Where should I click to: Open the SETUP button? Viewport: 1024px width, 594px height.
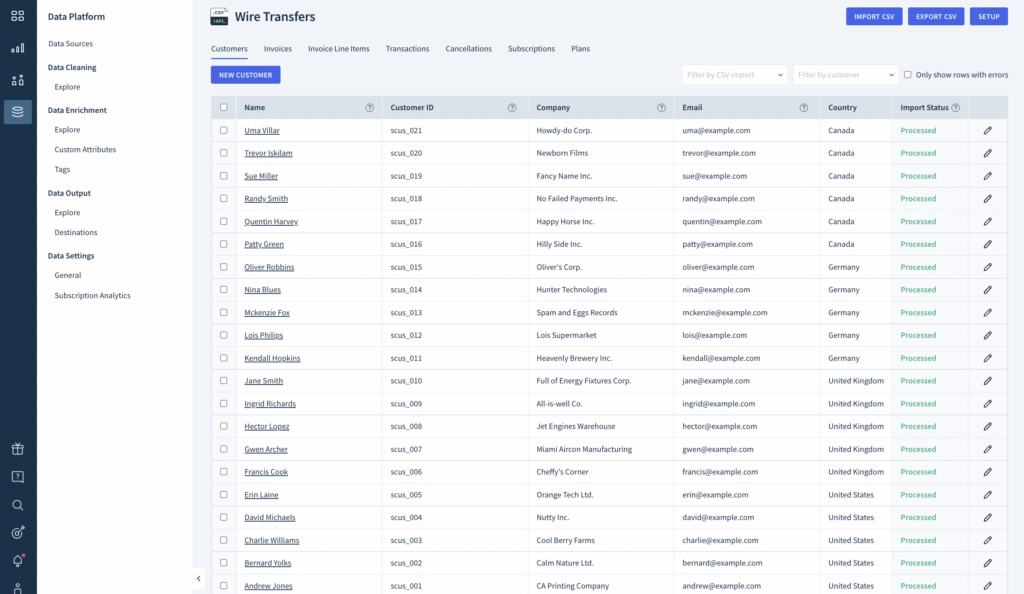(989, 16)
